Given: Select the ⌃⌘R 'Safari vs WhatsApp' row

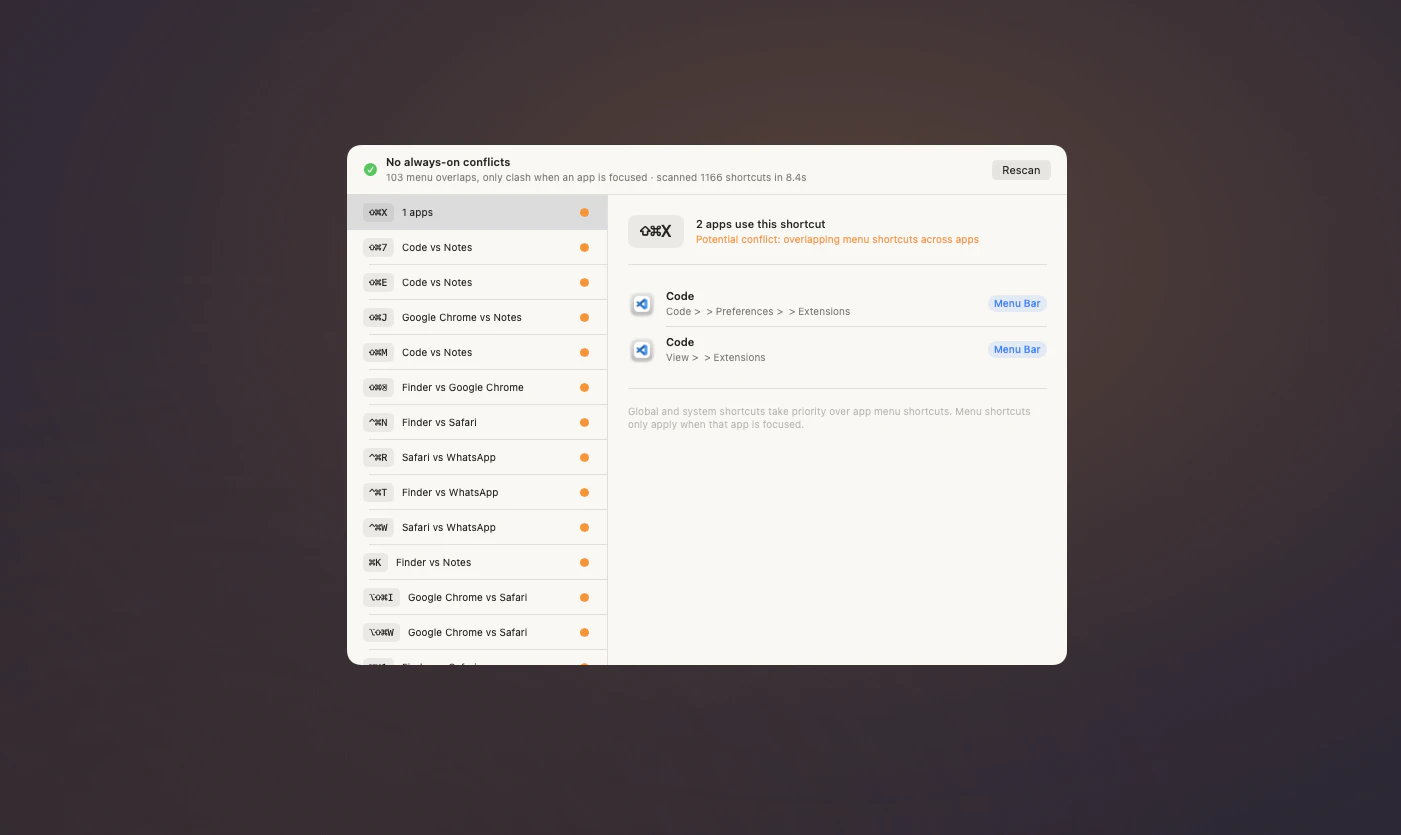Looking at the screenshot, I should [x=477, y=457].
